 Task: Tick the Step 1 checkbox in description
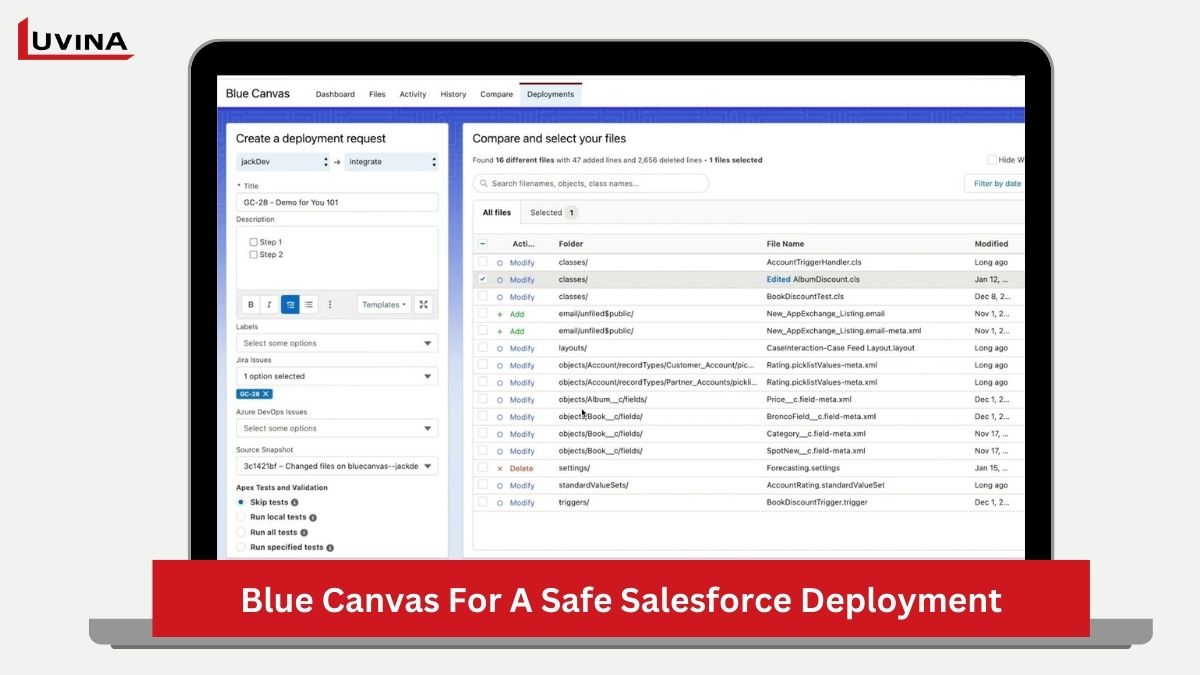point(253,242)
